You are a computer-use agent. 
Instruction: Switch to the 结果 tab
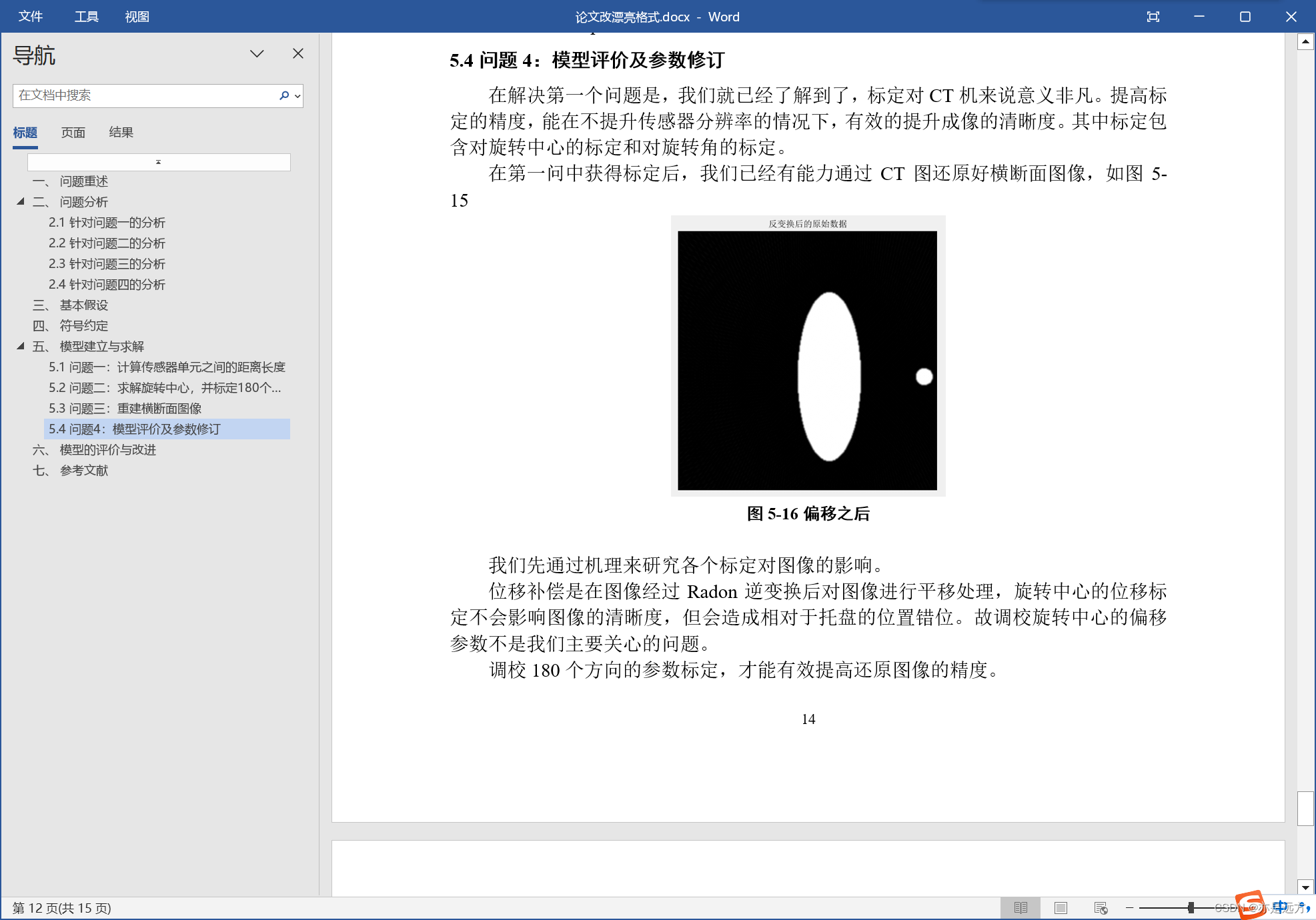[121, 132]
